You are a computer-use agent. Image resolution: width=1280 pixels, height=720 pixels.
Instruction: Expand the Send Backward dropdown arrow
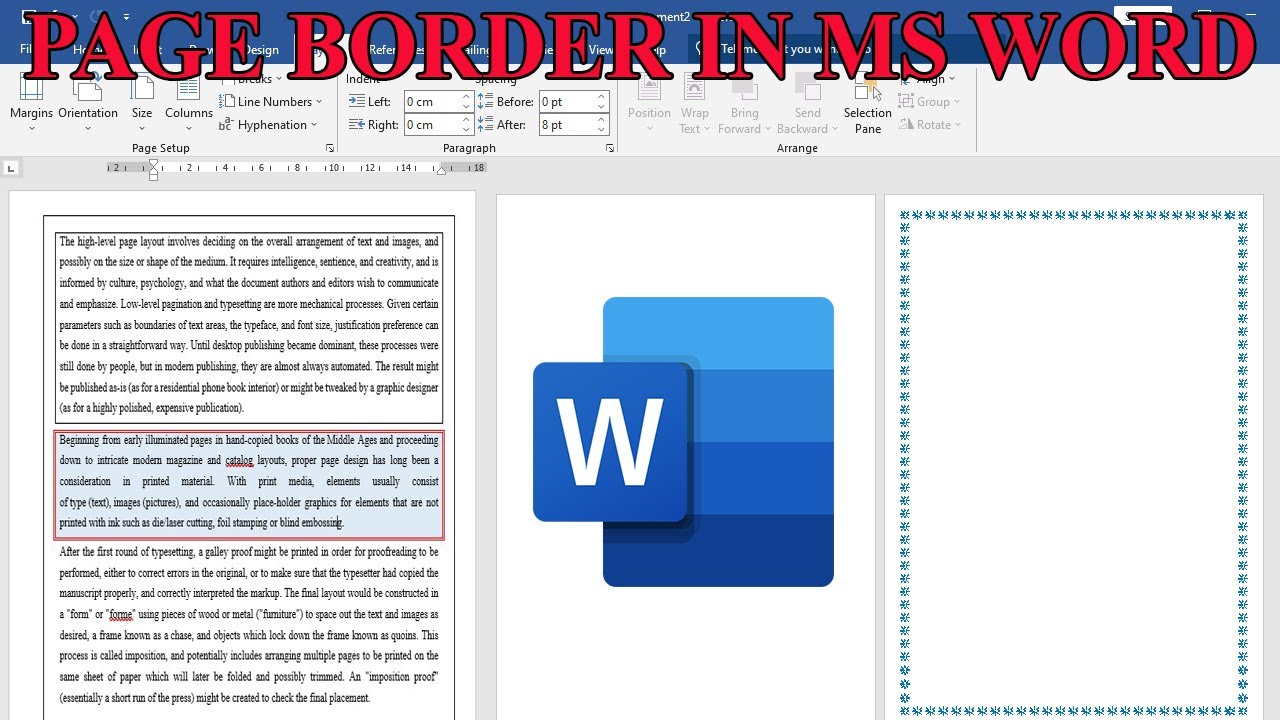coord(834,129)
